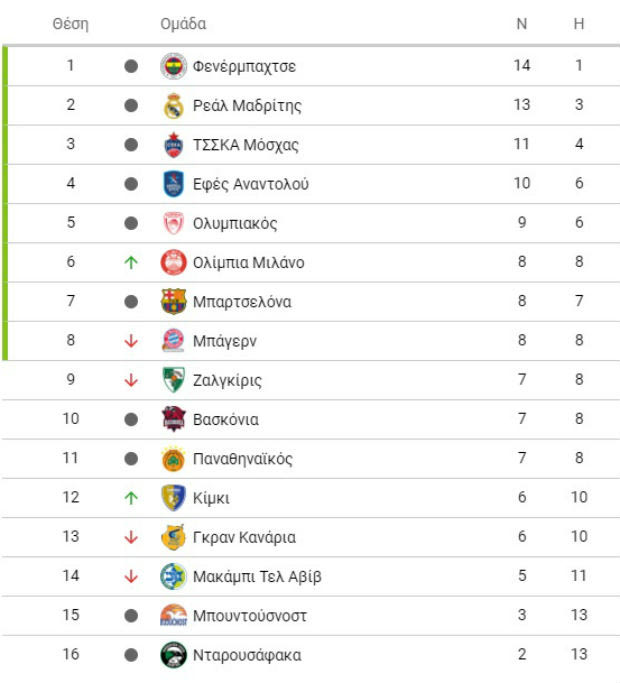Click the Panathinaikos clover logo
Image resolution: width=620 pixels, height=683 pixels.
point(173,459)
